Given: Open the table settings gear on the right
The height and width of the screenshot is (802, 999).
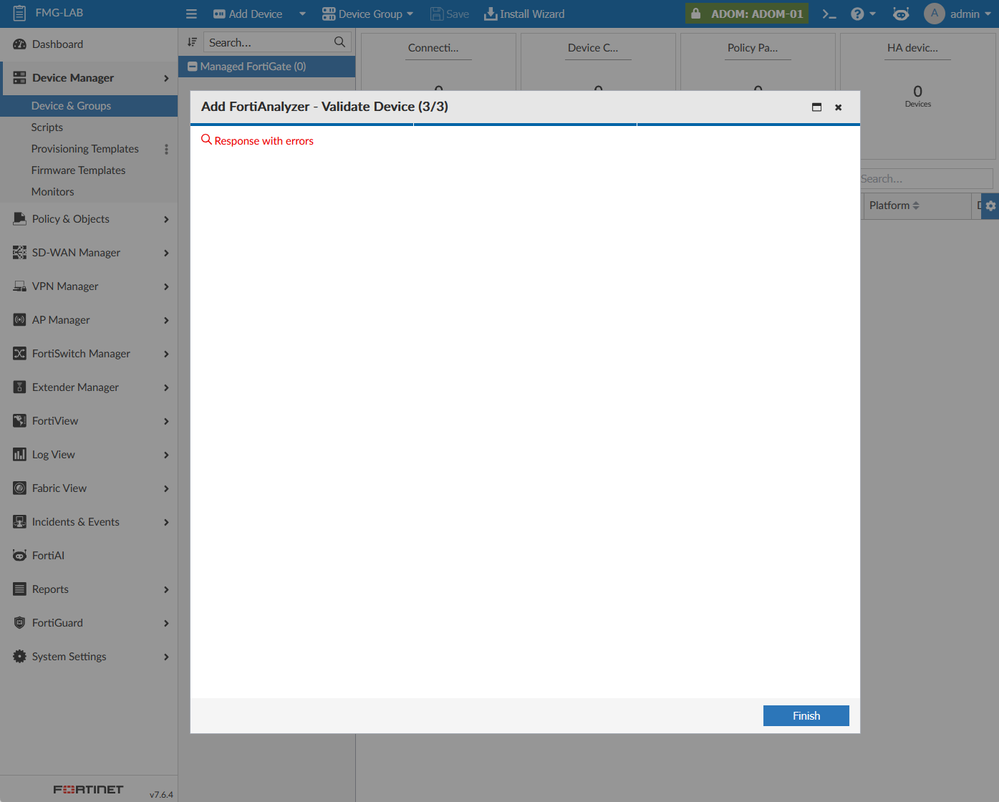Looking at the screenshot, I should 989,205.
